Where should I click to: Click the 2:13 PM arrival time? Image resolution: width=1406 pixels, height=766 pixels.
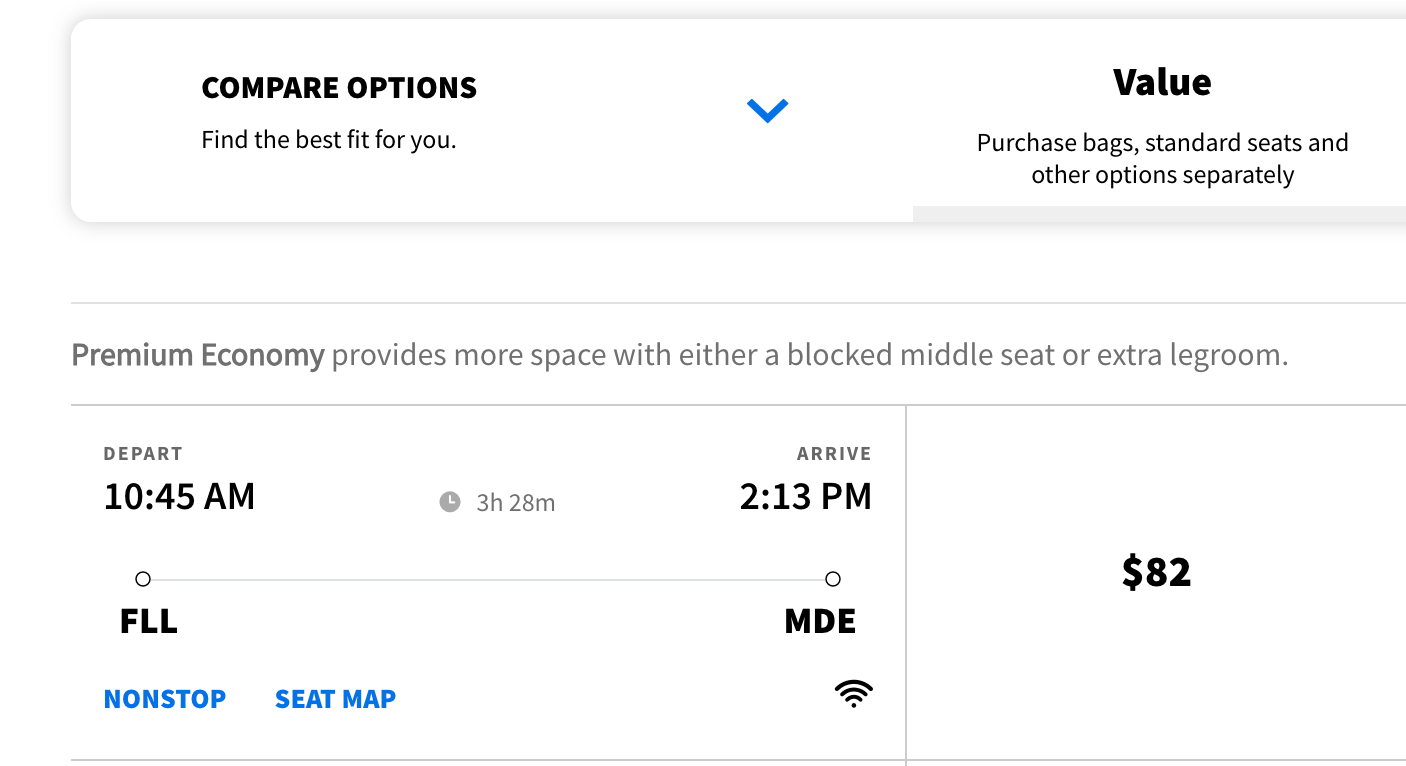point(805,495)
